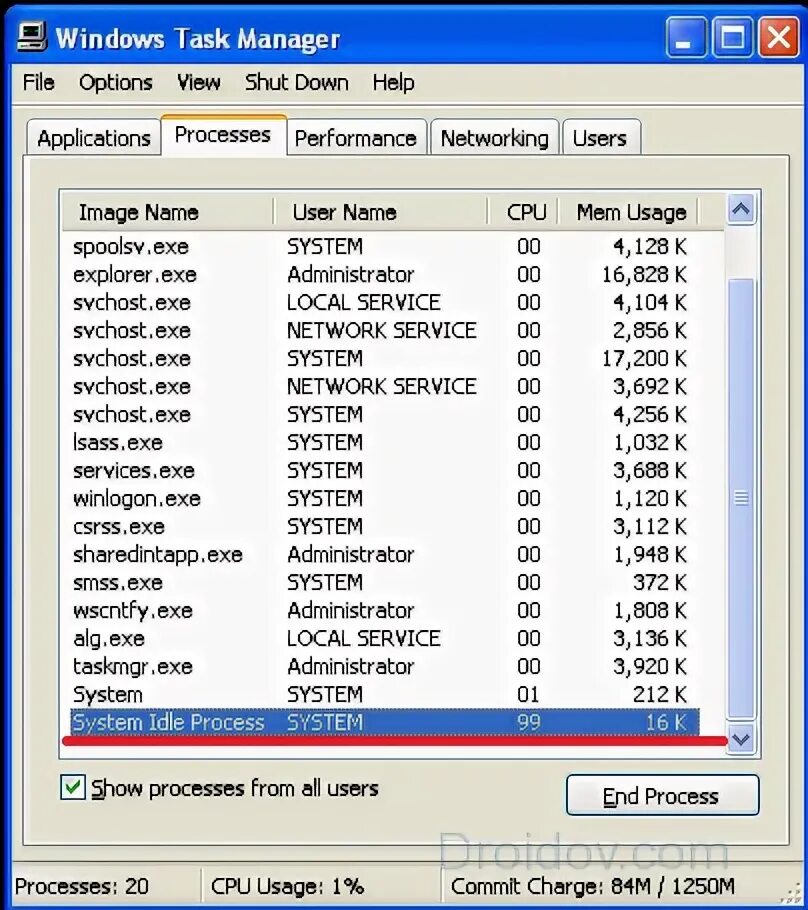Select the explorer.exe process
Image resolution: width=808 pixels, height=910 pixels.
click(x=380, y=275)
